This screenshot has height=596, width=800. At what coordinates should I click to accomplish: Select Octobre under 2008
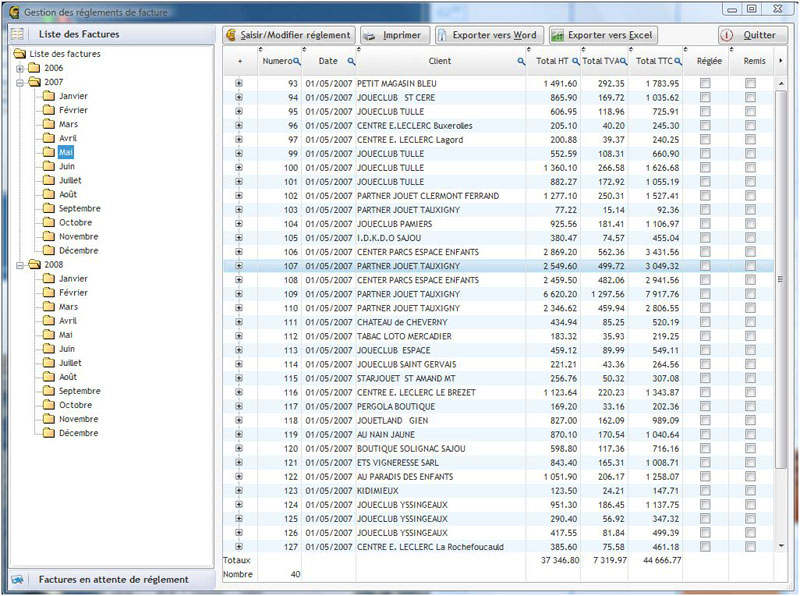pos(75,405)
